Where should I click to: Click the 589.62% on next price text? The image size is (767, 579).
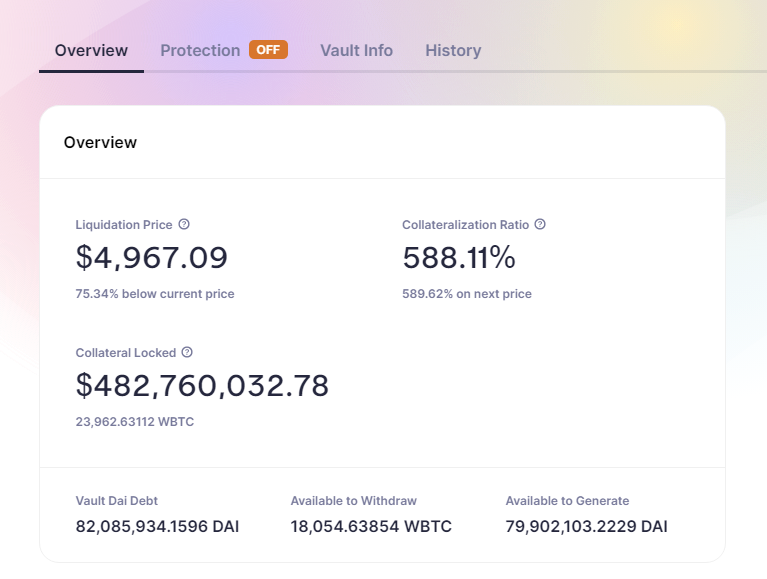467,294
